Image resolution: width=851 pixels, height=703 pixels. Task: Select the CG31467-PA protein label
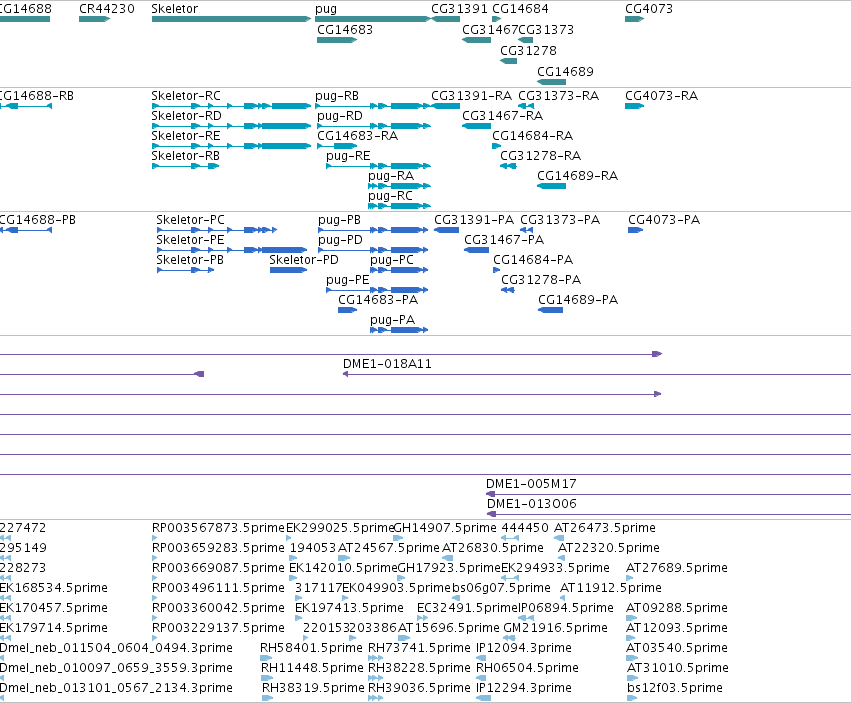[504, 240]
